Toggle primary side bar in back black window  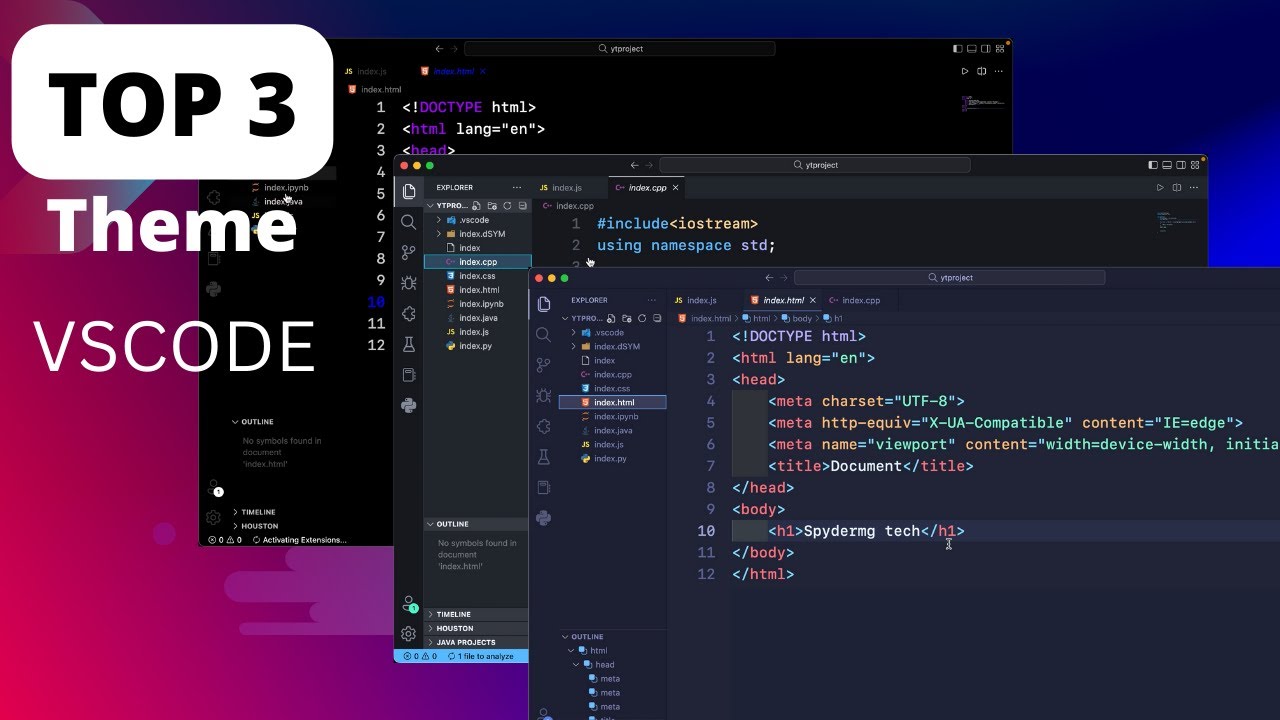[957, 48]
